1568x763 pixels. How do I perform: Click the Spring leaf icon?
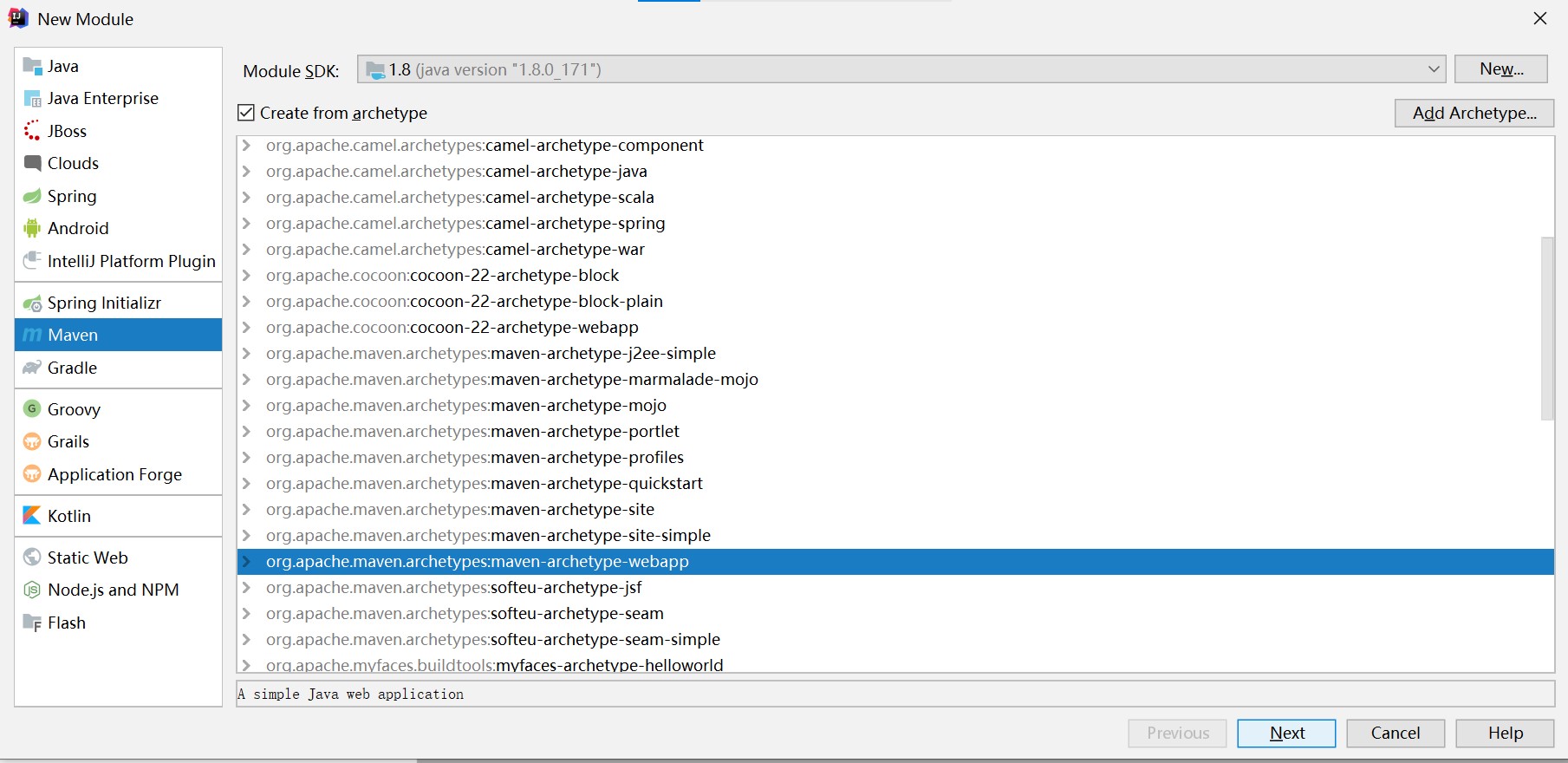pos(32,196)
